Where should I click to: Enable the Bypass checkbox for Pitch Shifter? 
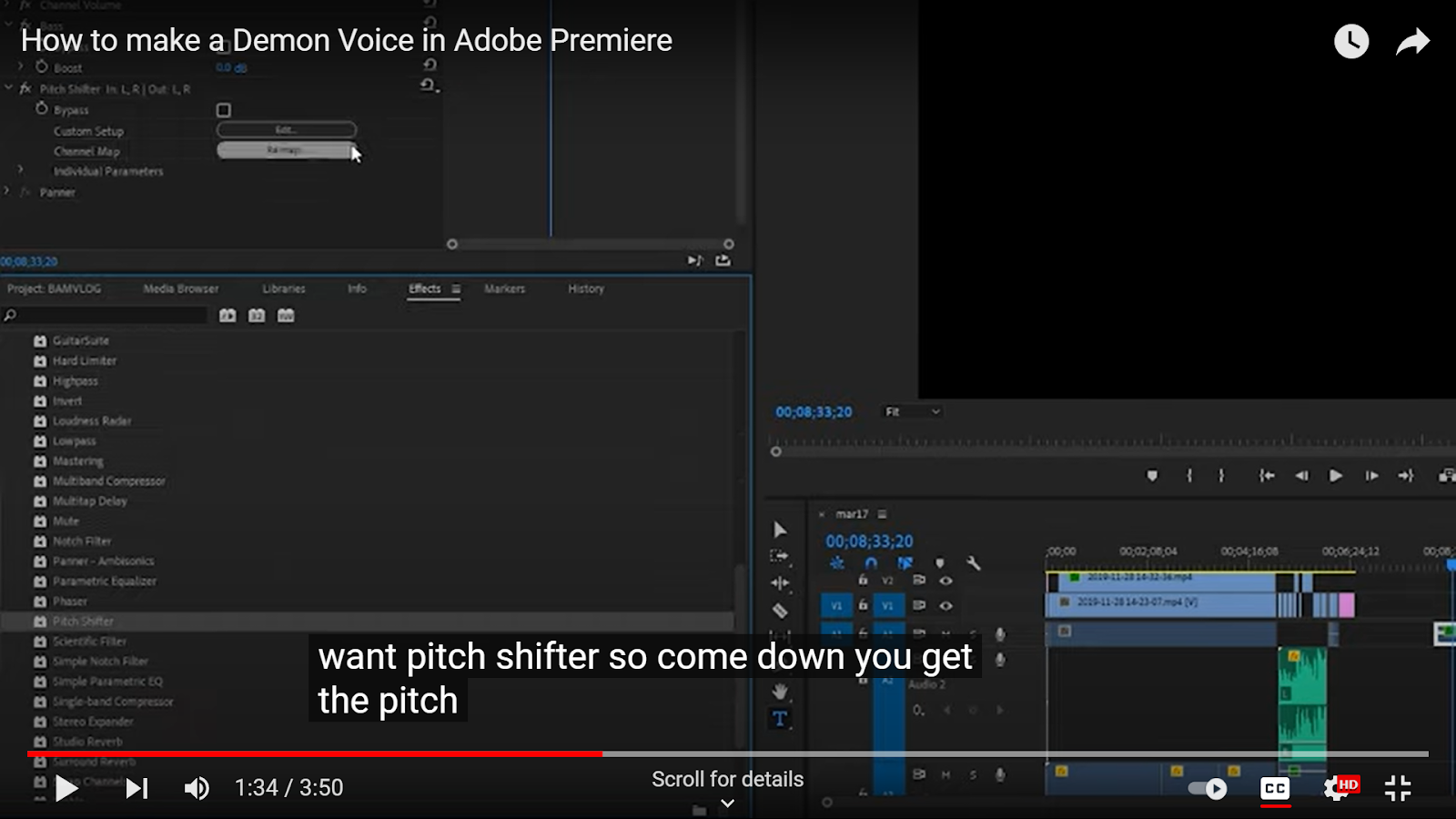tap(223, 110)
